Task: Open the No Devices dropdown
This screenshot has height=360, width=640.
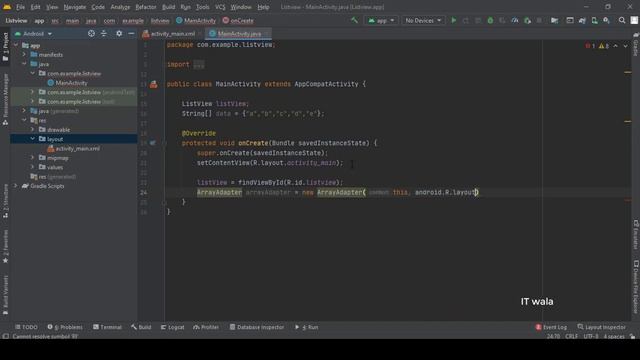Action: [423, 20]
